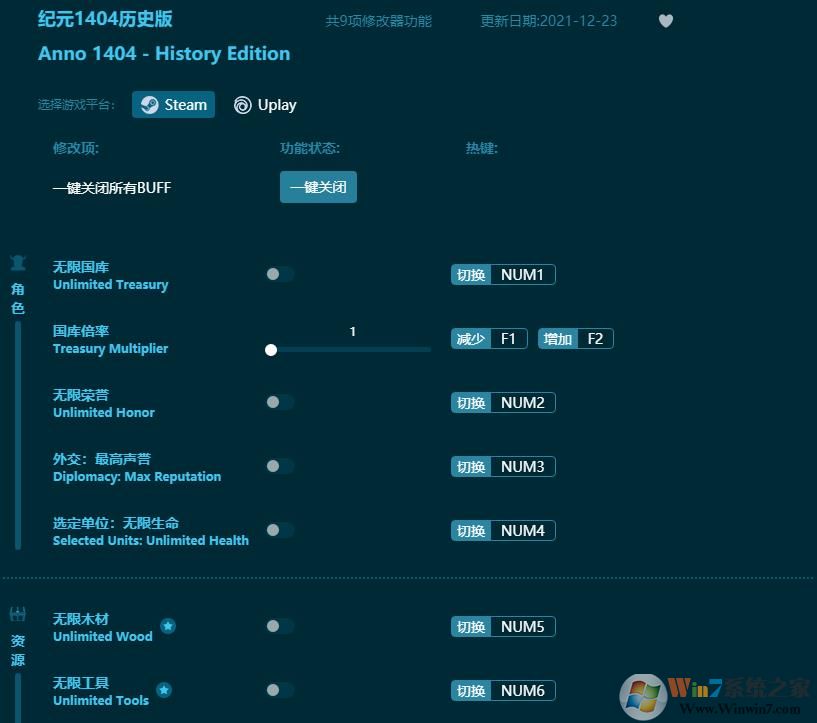The height and width of the screenshot is (723, 817).
Task: Enable the Unlimited Treasury toggle
Action: tap(280, 274)
